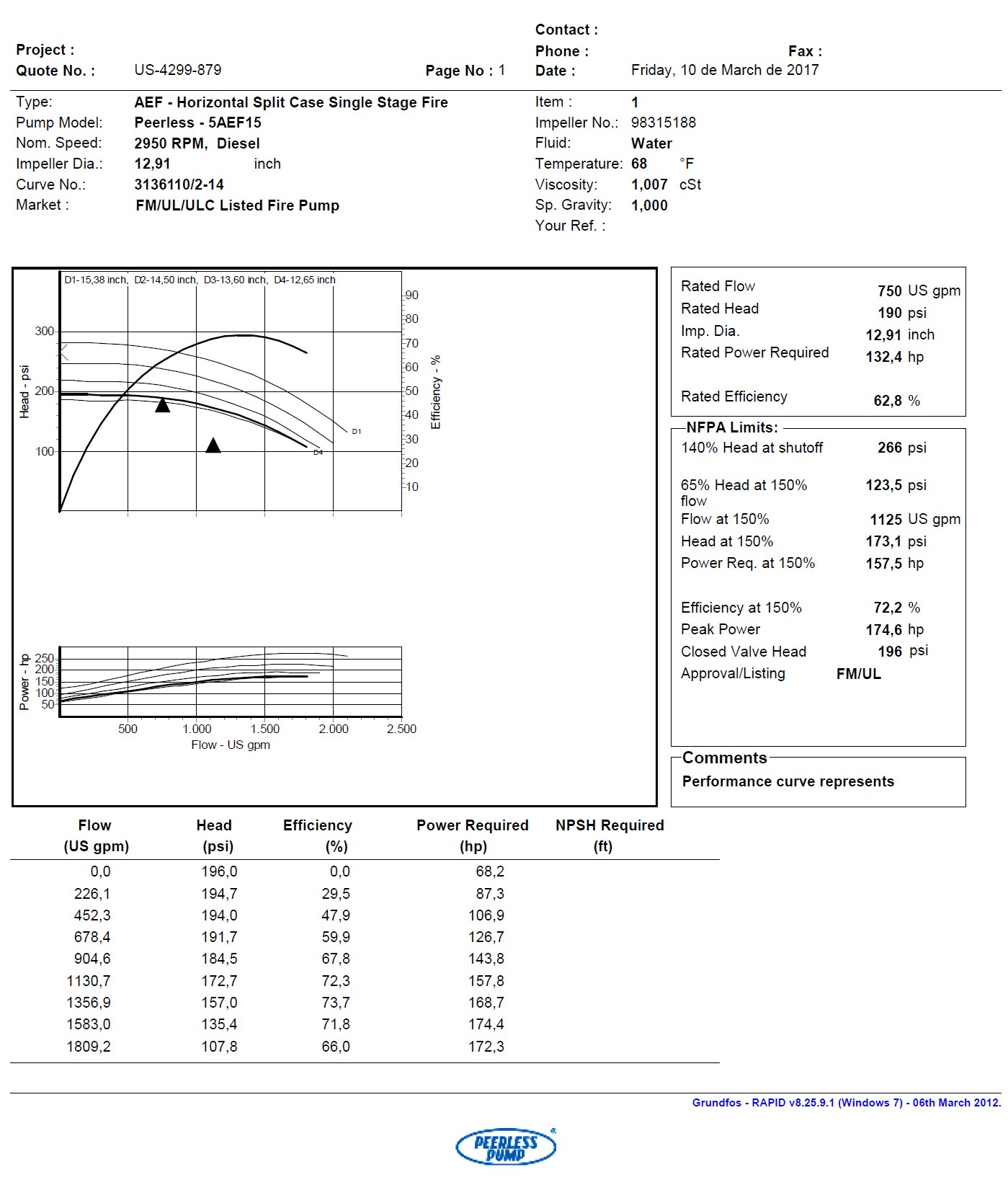This screenshot has height=1185, width=1008.
Task: Select the quote number US-4299-879
Action: click(178, 70)
